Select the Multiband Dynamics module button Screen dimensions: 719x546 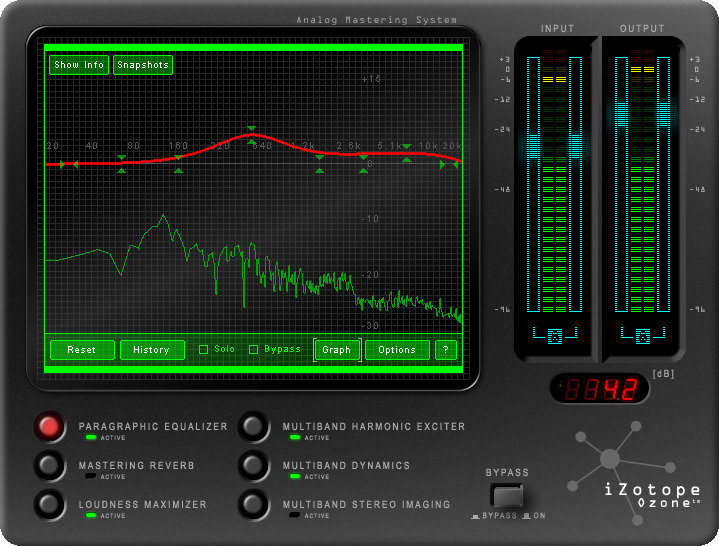coord(253,465)
